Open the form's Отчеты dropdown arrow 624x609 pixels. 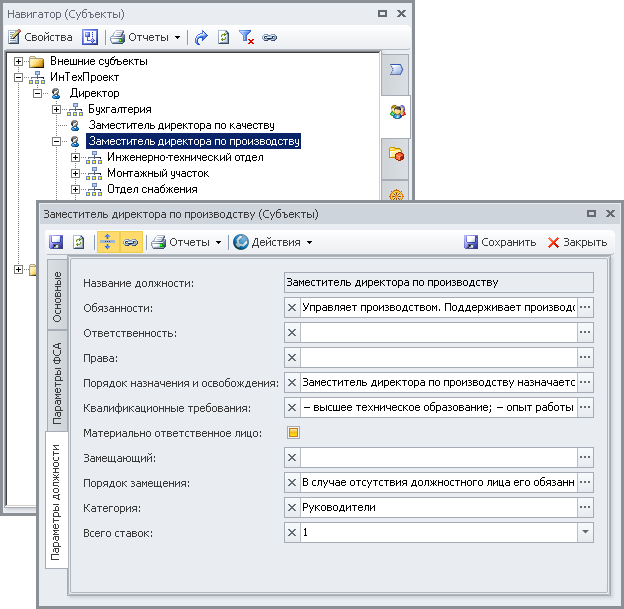coord(218,242)
